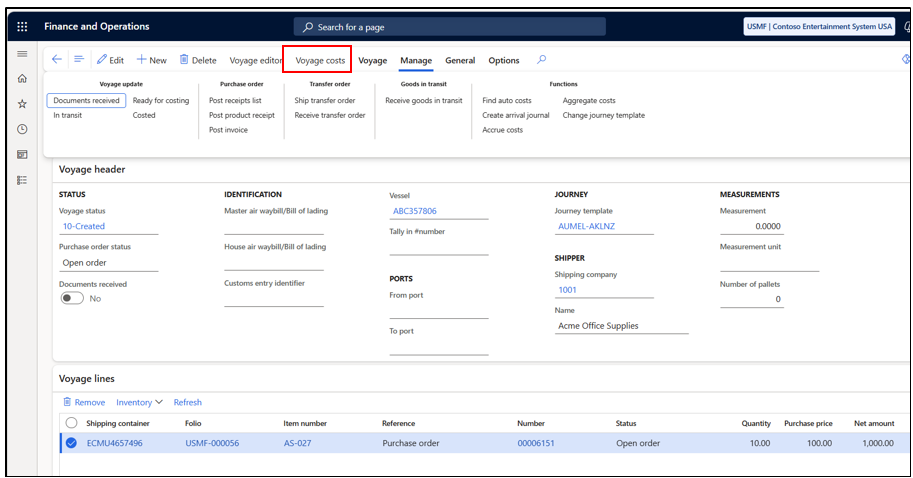Click Costed status update
Image resolution: width=913 pixels, height=478 pixels.
point(144,115)
